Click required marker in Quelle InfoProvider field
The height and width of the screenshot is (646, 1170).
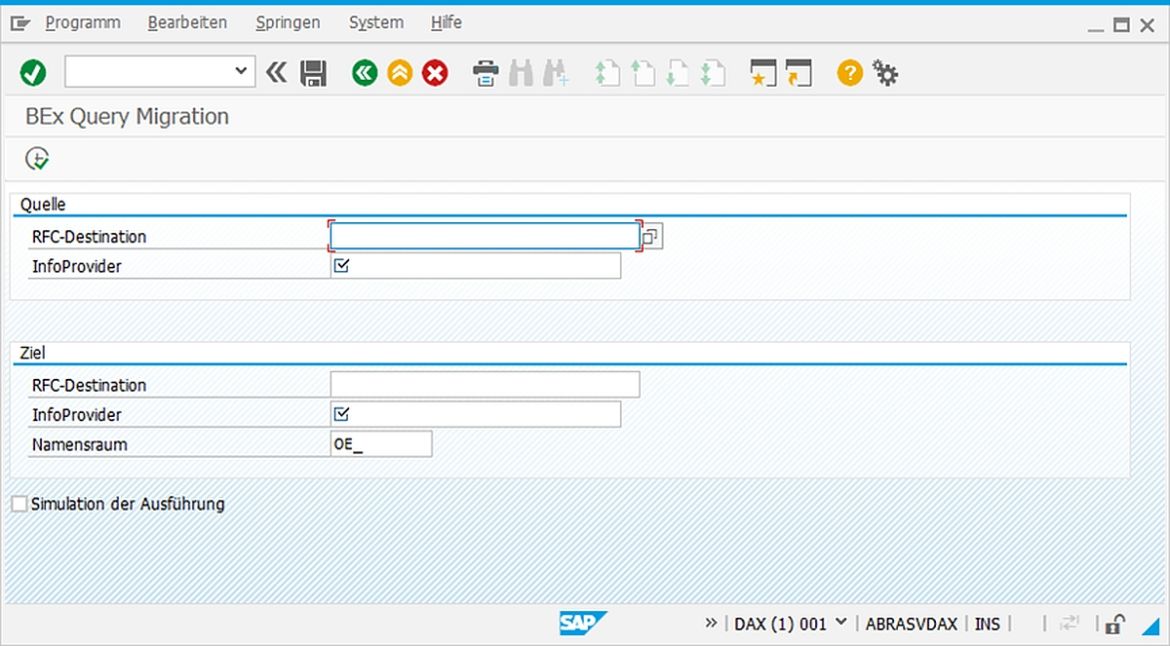pos(341,266)
